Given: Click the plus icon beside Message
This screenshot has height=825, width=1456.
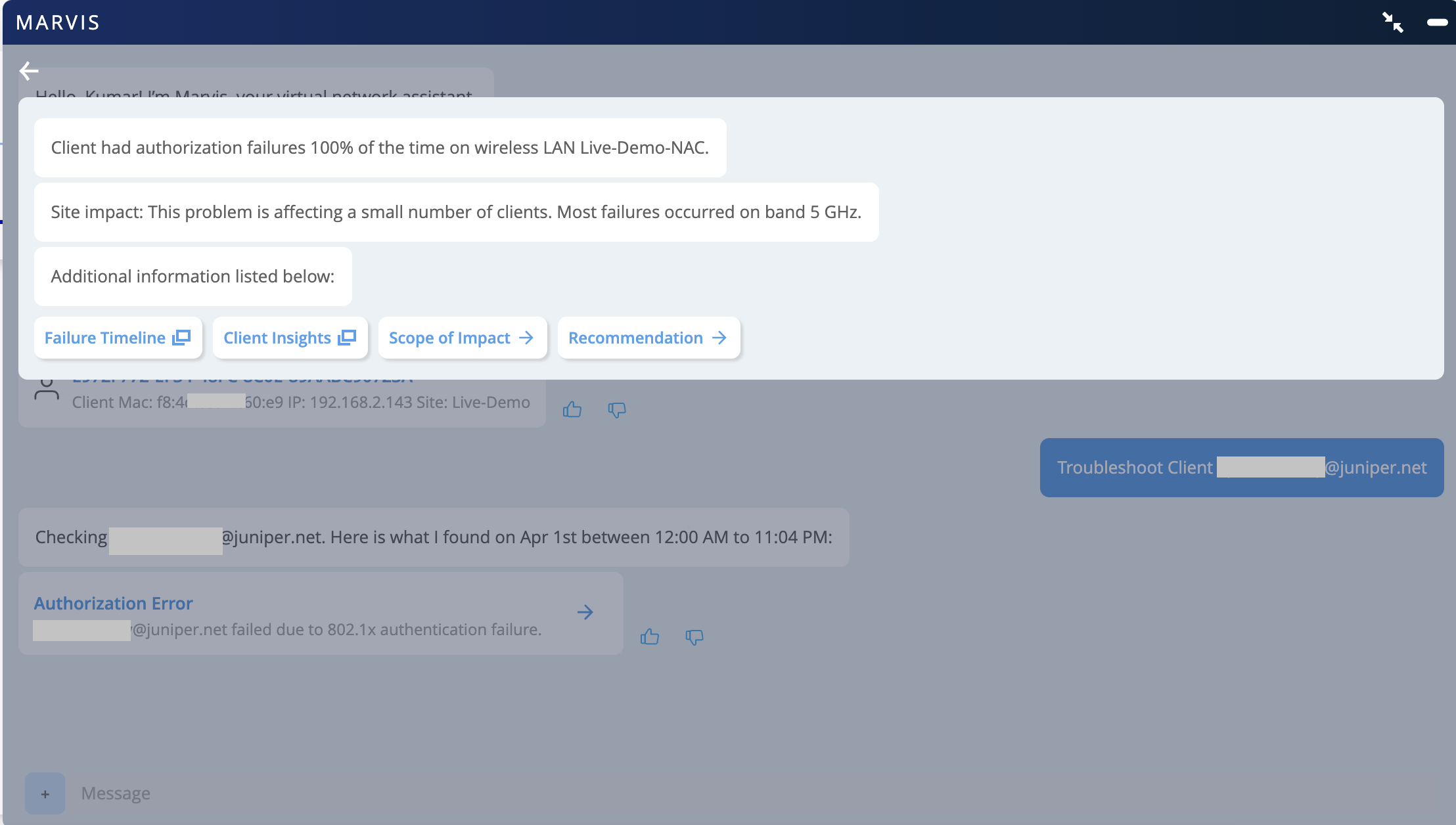Looking at the screenshot, I should pos(45,793).
